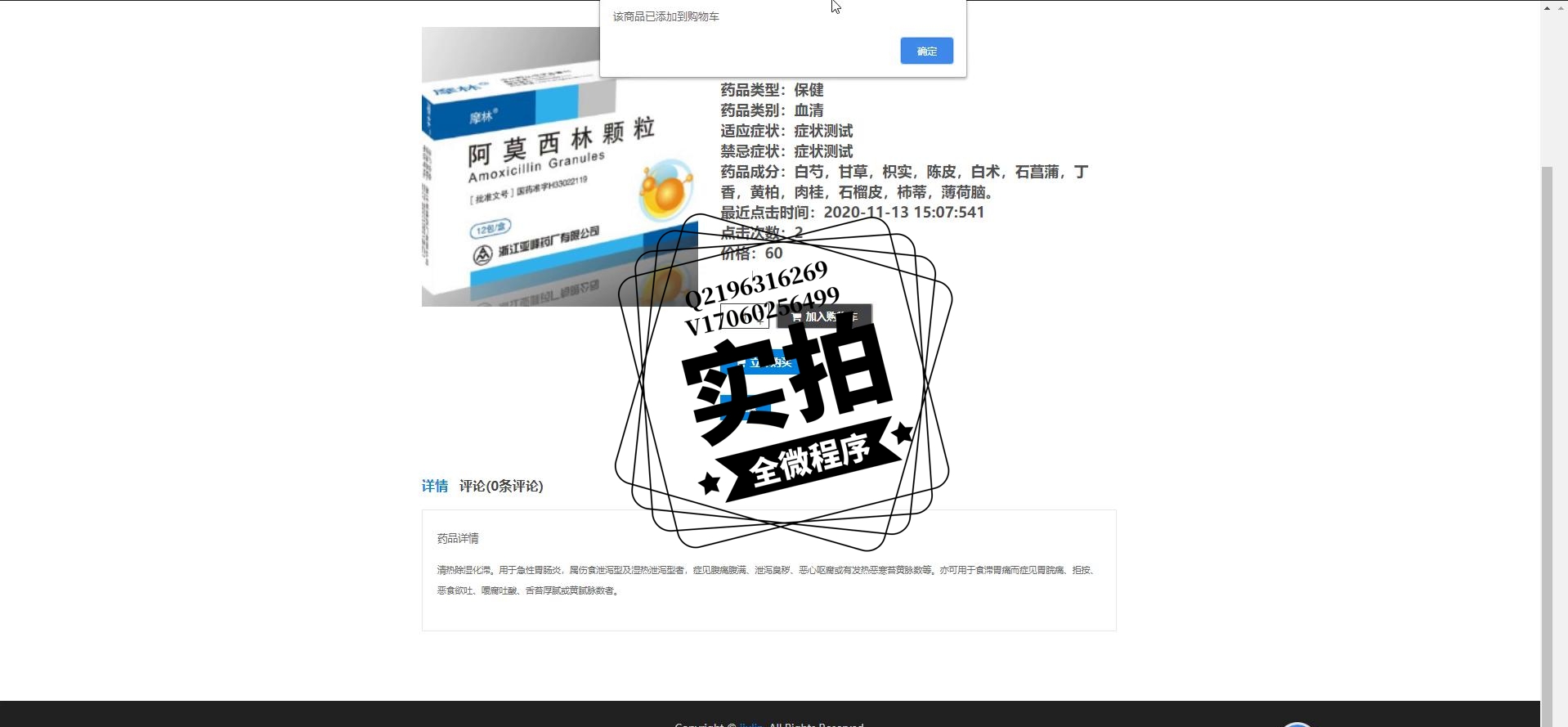Viewport: 1568px width, 727px height.
Task: Click the 药品详情 heading text
Action: click(458, 538)
